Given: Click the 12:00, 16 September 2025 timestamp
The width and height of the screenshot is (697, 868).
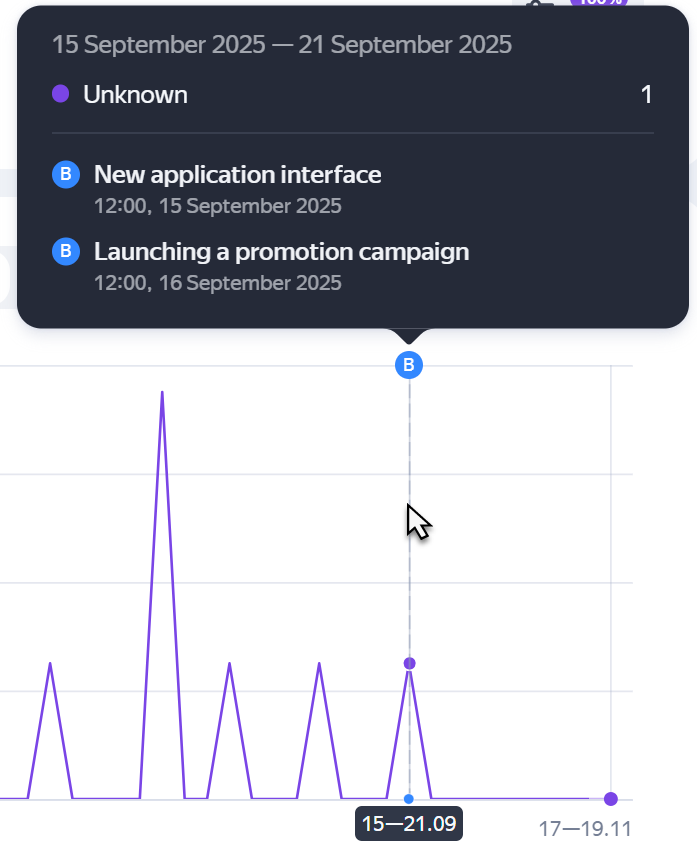Looking at the screenshot, I should tap(217, 283).
